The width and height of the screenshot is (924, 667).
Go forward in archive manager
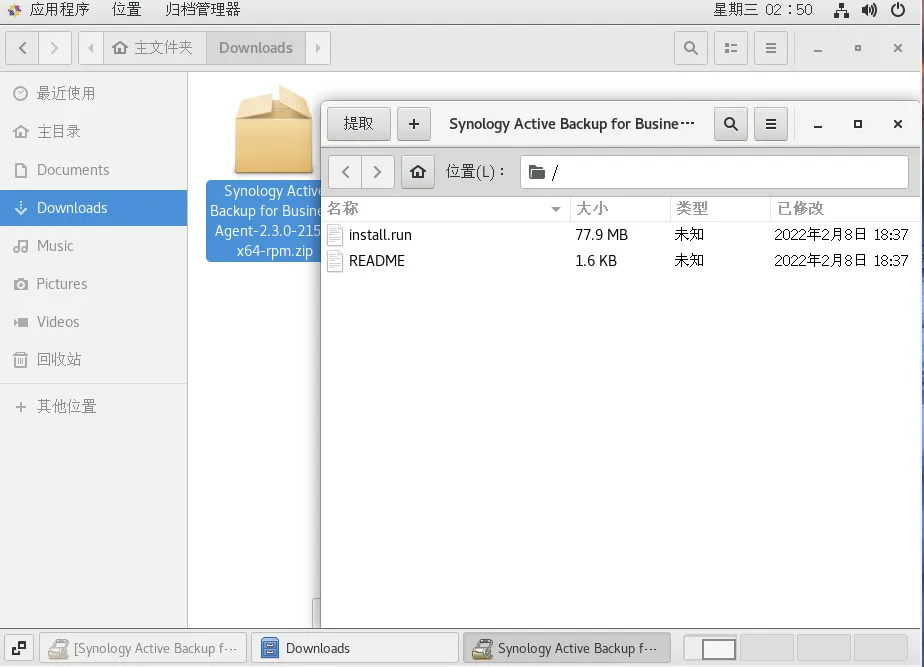pyautogui.click(x=377, y=172)
